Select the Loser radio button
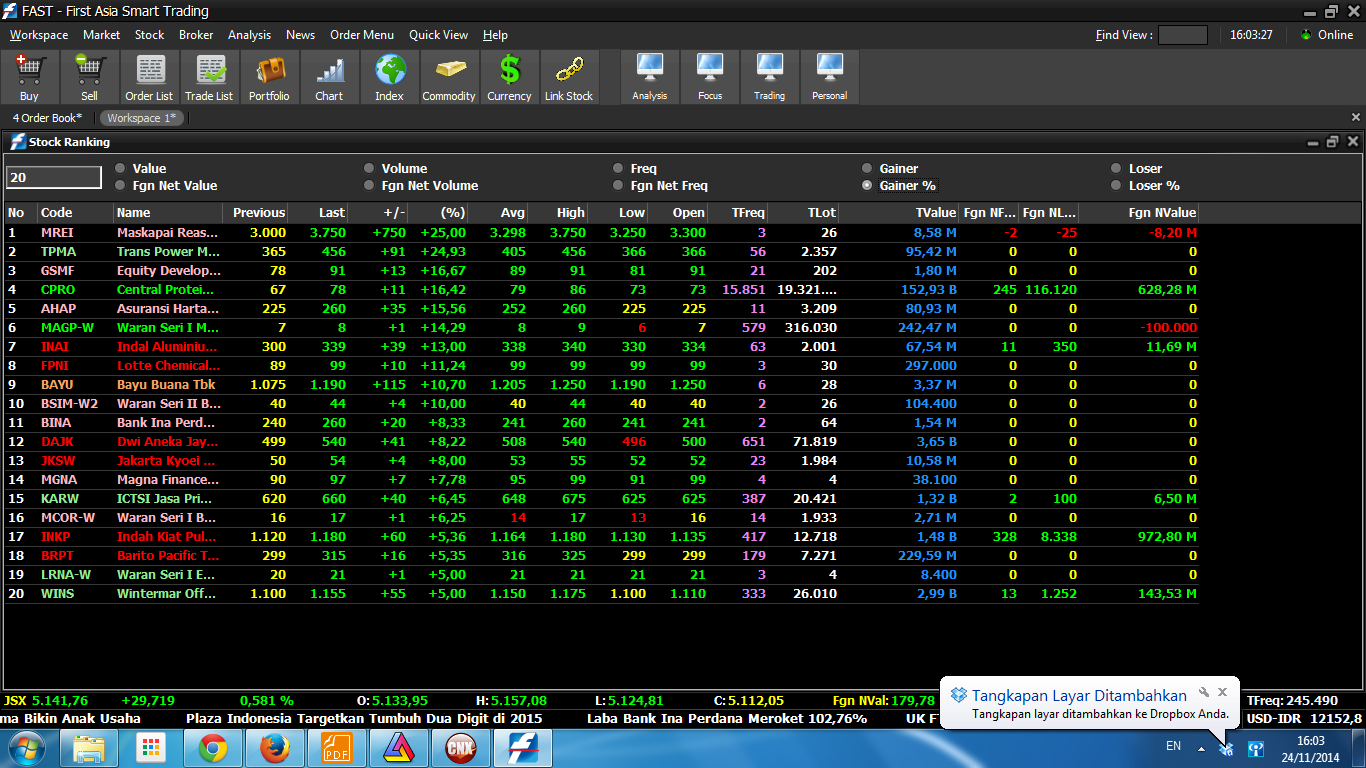Viewport: 1366px width, 768px height. click(x=1117, y=168)
